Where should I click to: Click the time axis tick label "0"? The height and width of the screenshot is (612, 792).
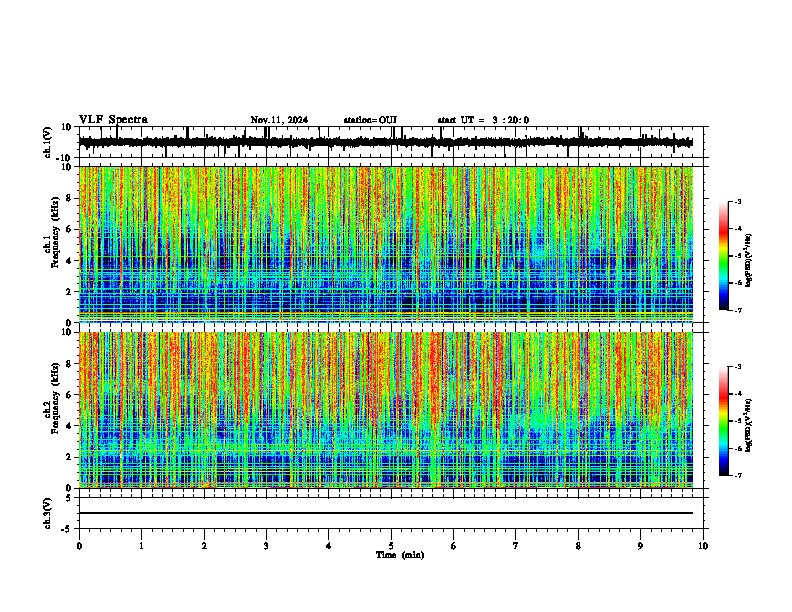pos(79,546)
